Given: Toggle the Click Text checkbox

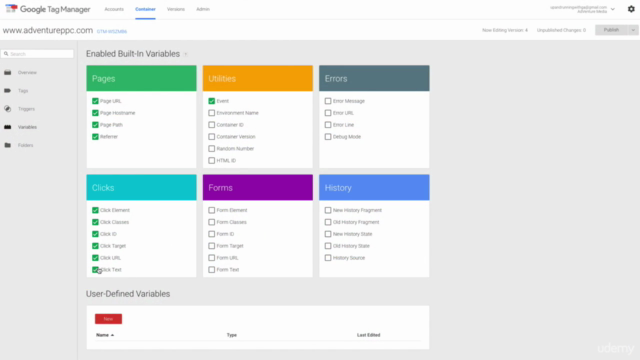Looking at the screenshot, I should [95, 270].
